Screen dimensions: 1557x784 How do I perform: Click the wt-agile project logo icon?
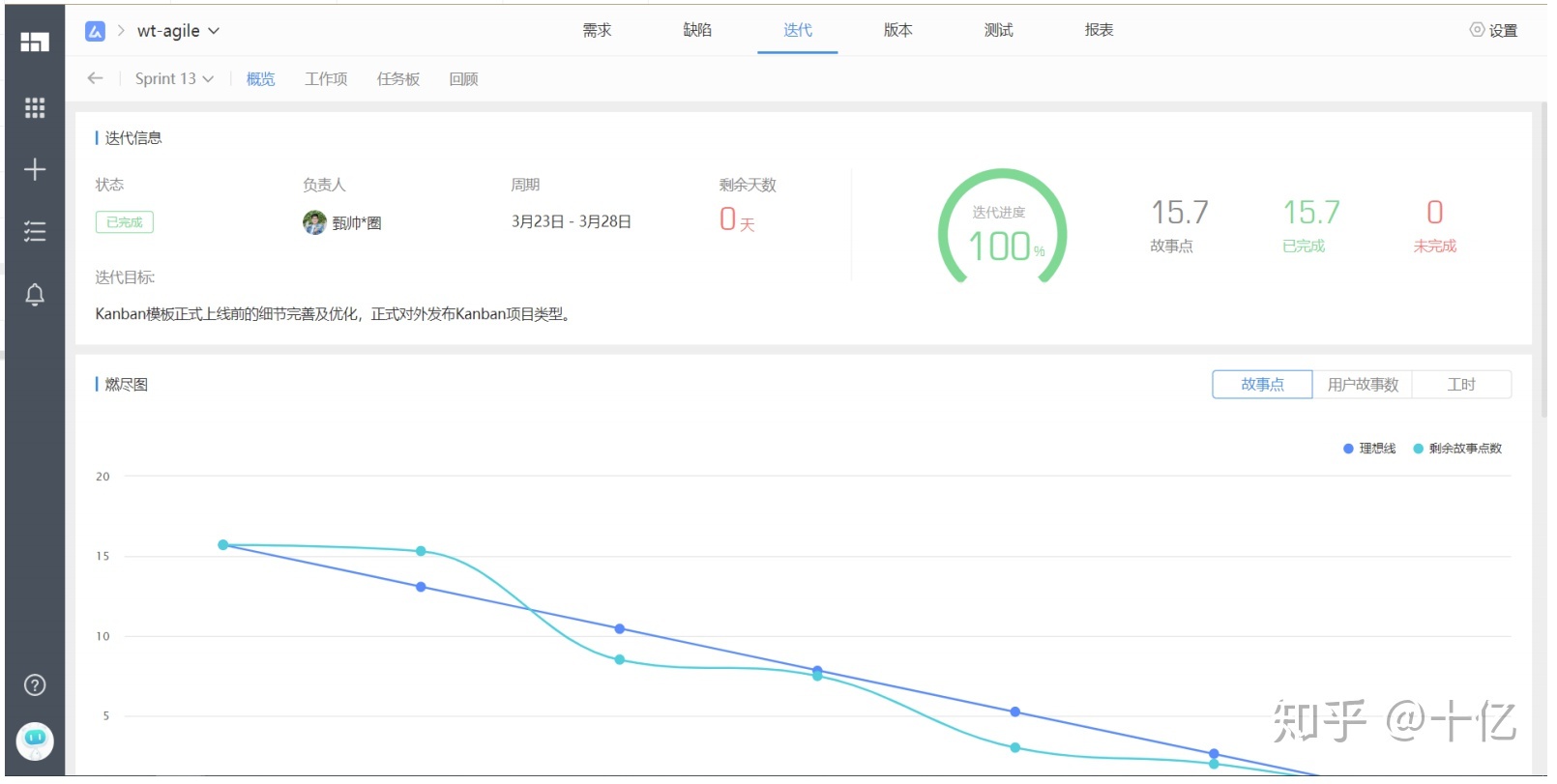pos(95,31)
